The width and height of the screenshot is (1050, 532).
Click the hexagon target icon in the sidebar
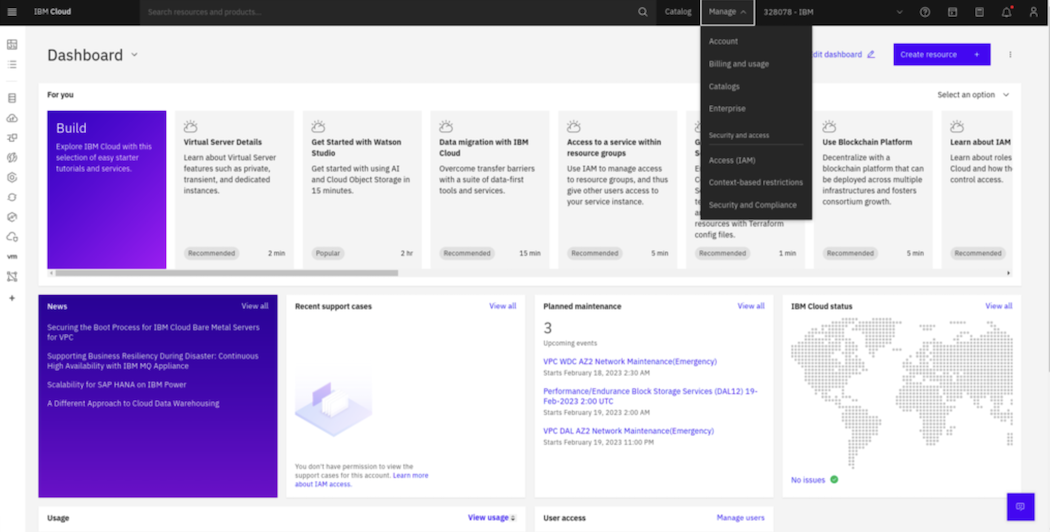(x=12, y=178)
